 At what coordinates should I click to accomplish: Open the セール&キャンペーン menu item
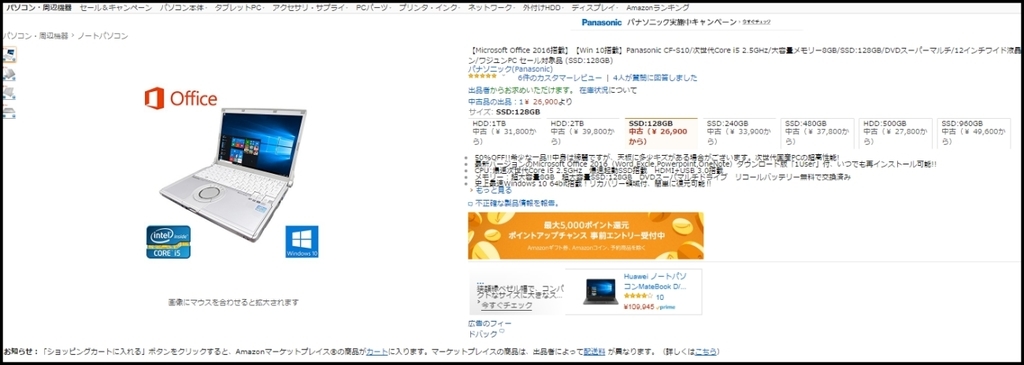(116, 8)
